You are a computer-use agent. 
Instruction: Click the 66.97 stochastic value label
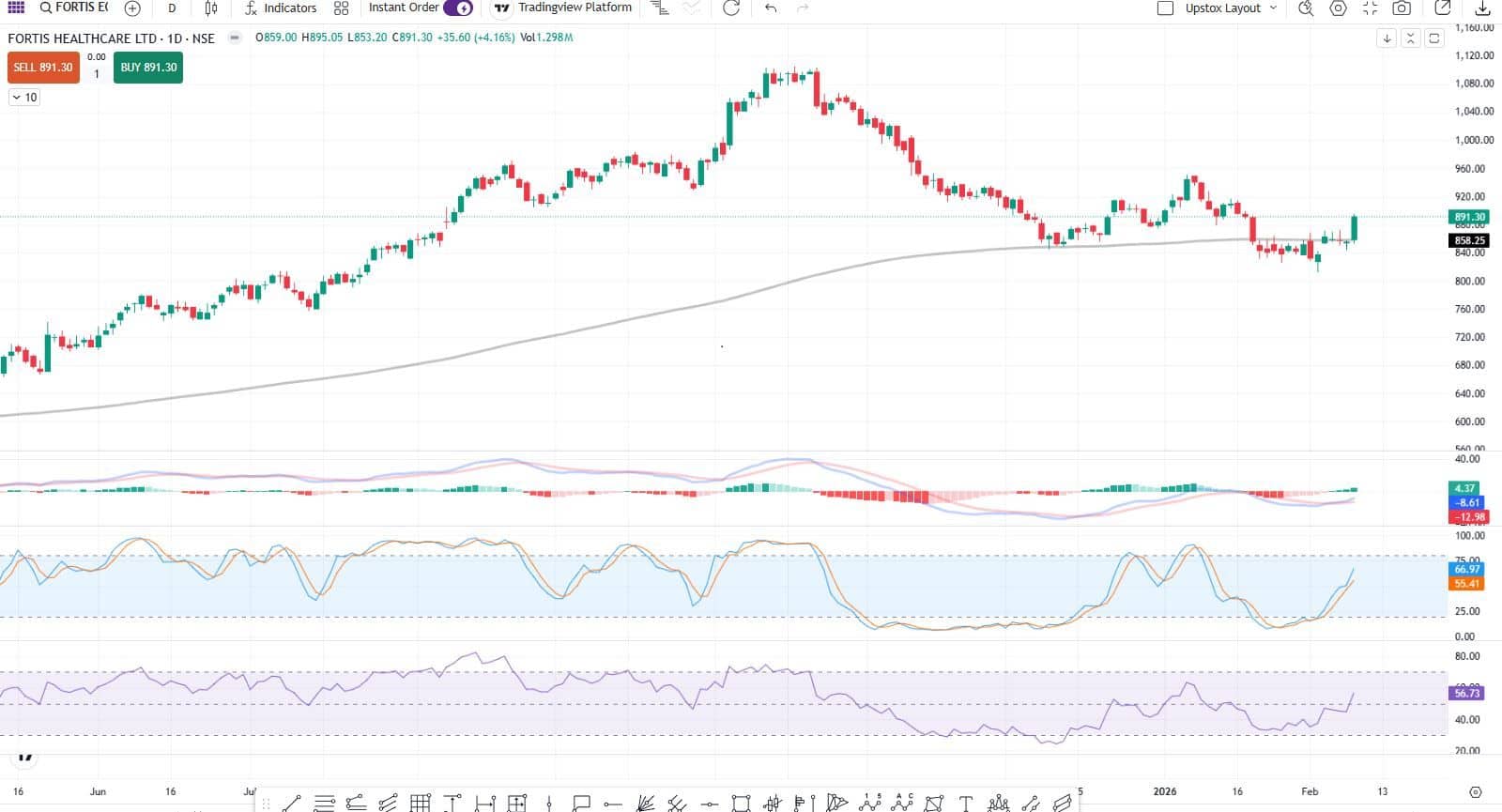click(1467, 569)
